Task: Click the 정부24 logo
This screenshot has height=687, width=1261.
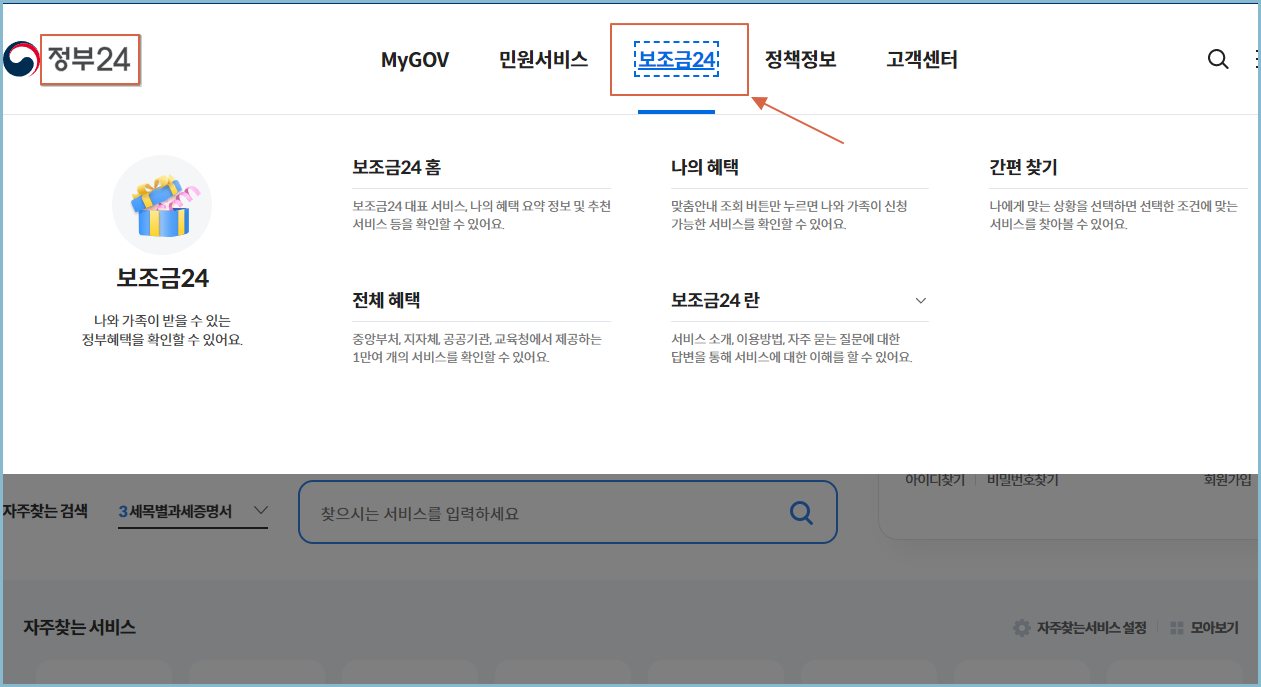Action: point(90,60)
